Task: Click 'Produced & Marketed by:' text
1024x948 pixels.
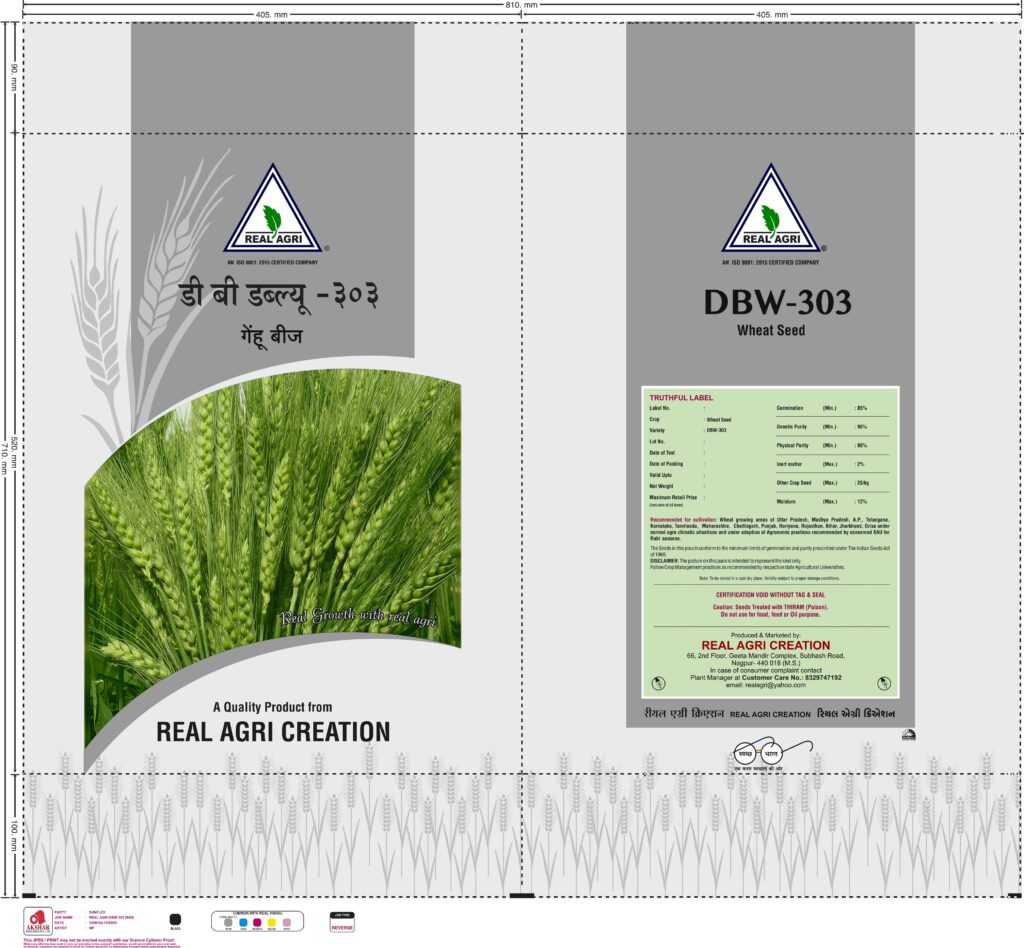Action: (765, 635)
